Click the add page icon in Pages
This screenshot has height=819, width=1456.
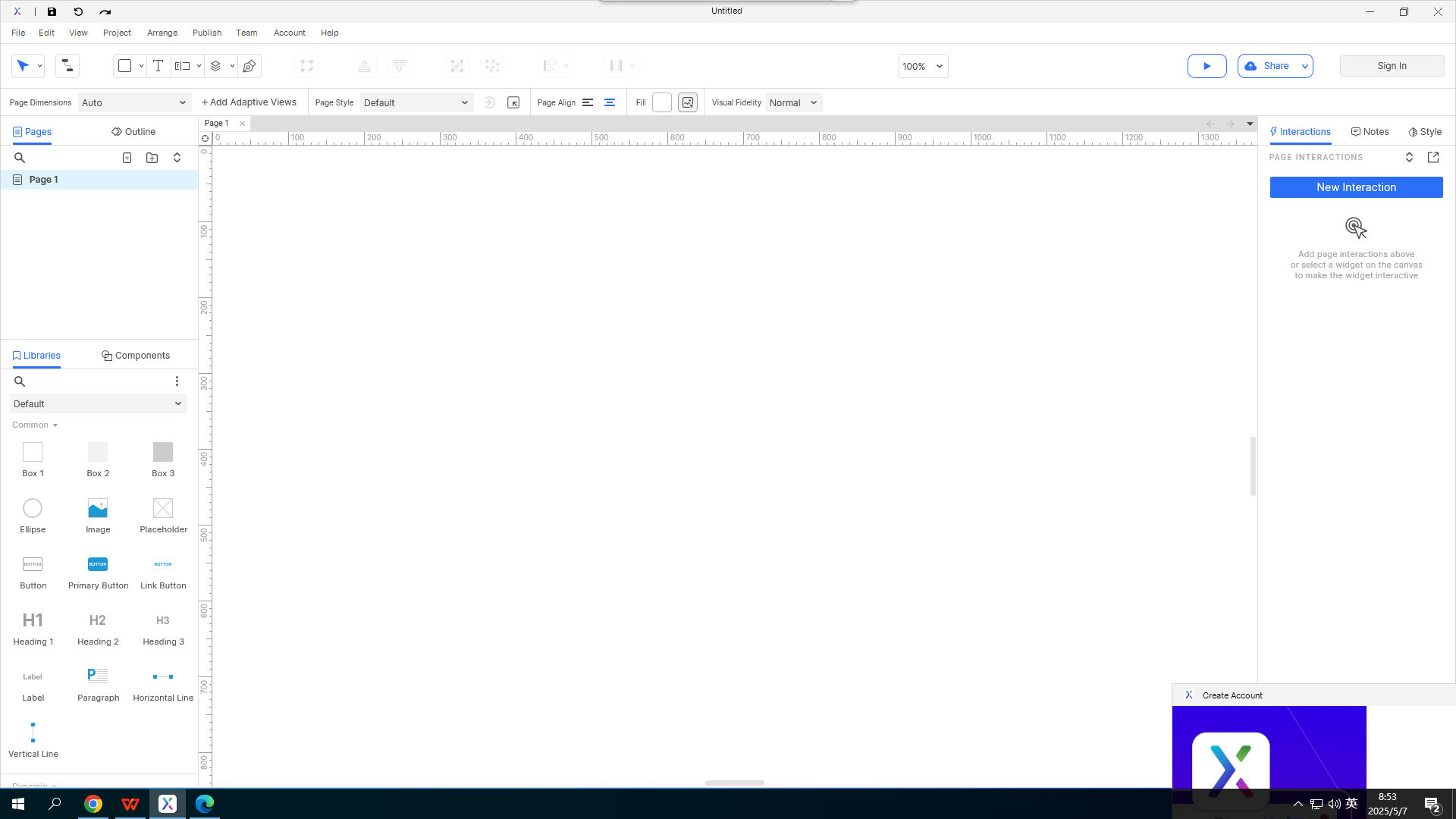tap(127, 158)
